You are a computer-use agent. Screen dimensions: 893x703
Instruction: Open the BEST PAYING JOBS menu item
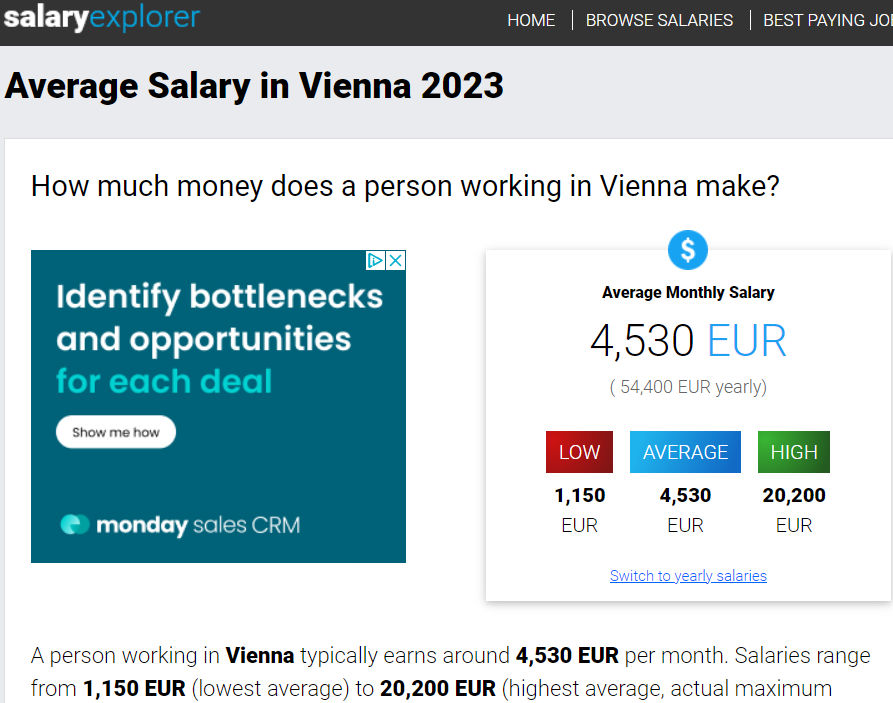828,21
